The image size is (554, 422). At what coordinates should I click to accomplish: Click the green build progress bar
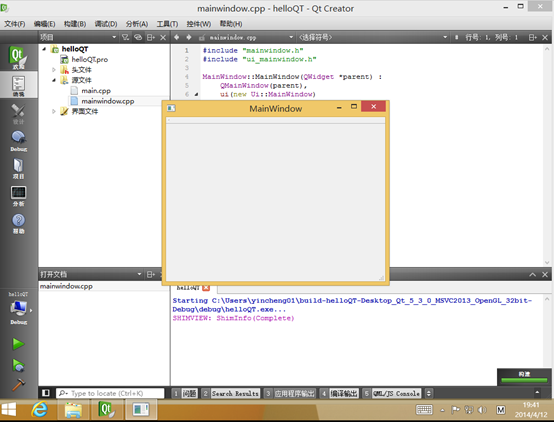click(524, 380)
